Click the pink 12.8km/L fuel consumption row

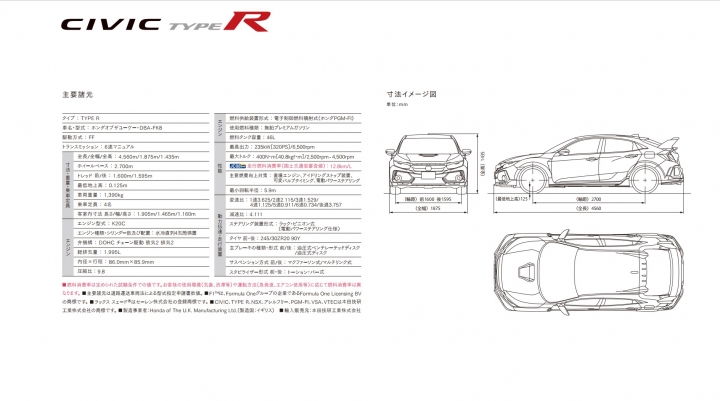pos(294,166)
